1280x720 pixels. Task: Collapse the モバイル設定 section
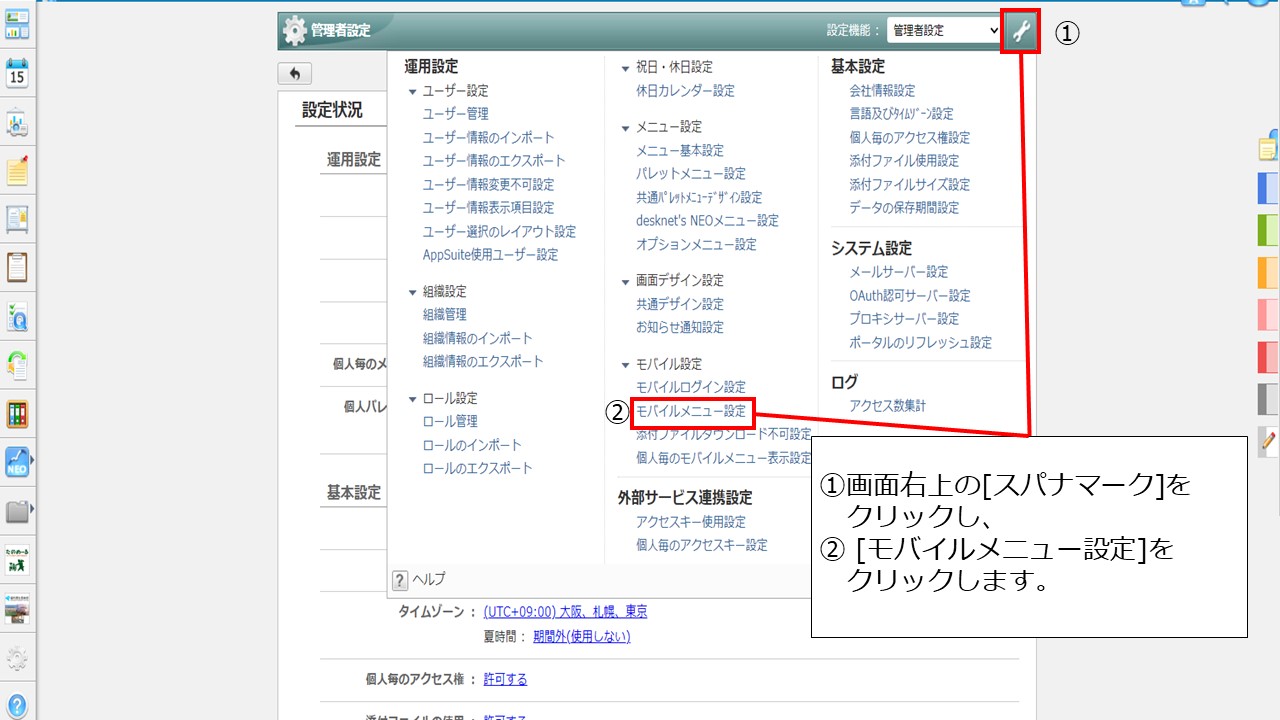pos(626,364)
